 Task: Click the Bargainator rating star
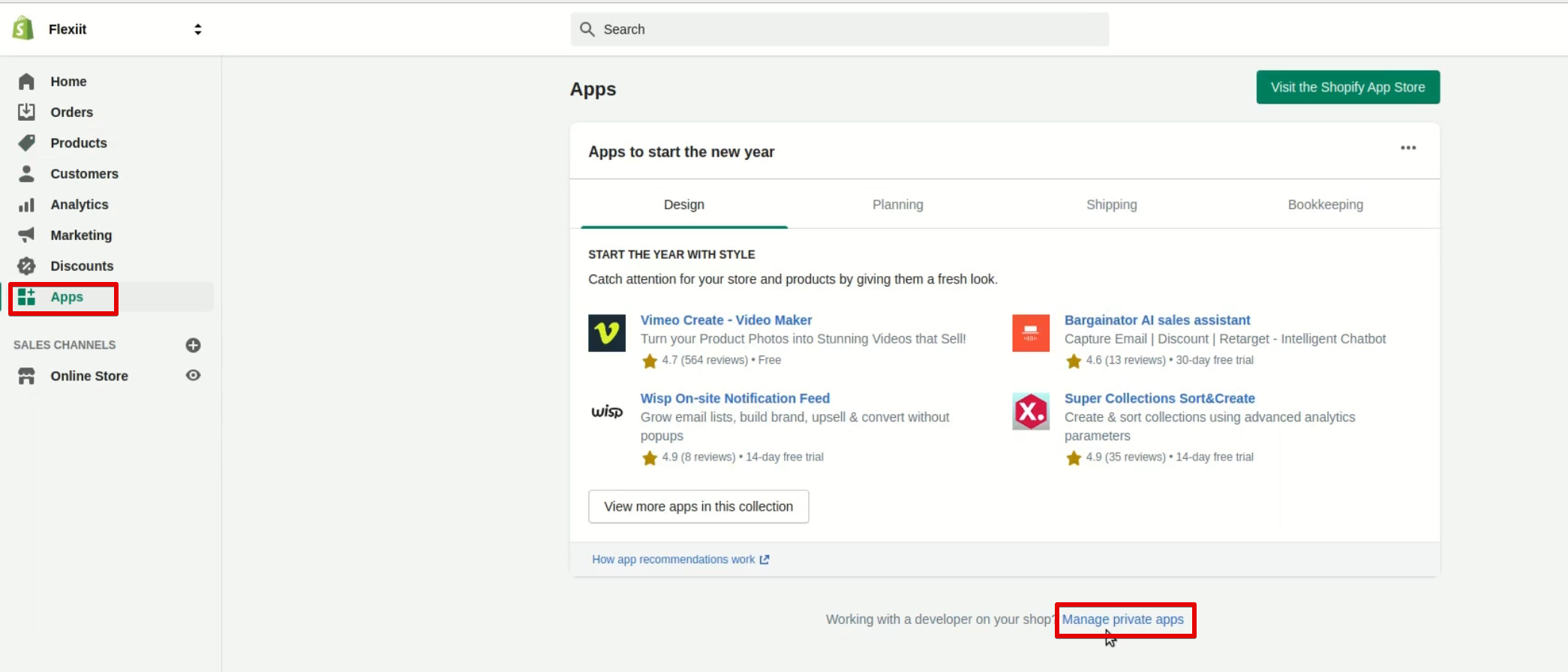point(1074,361)
